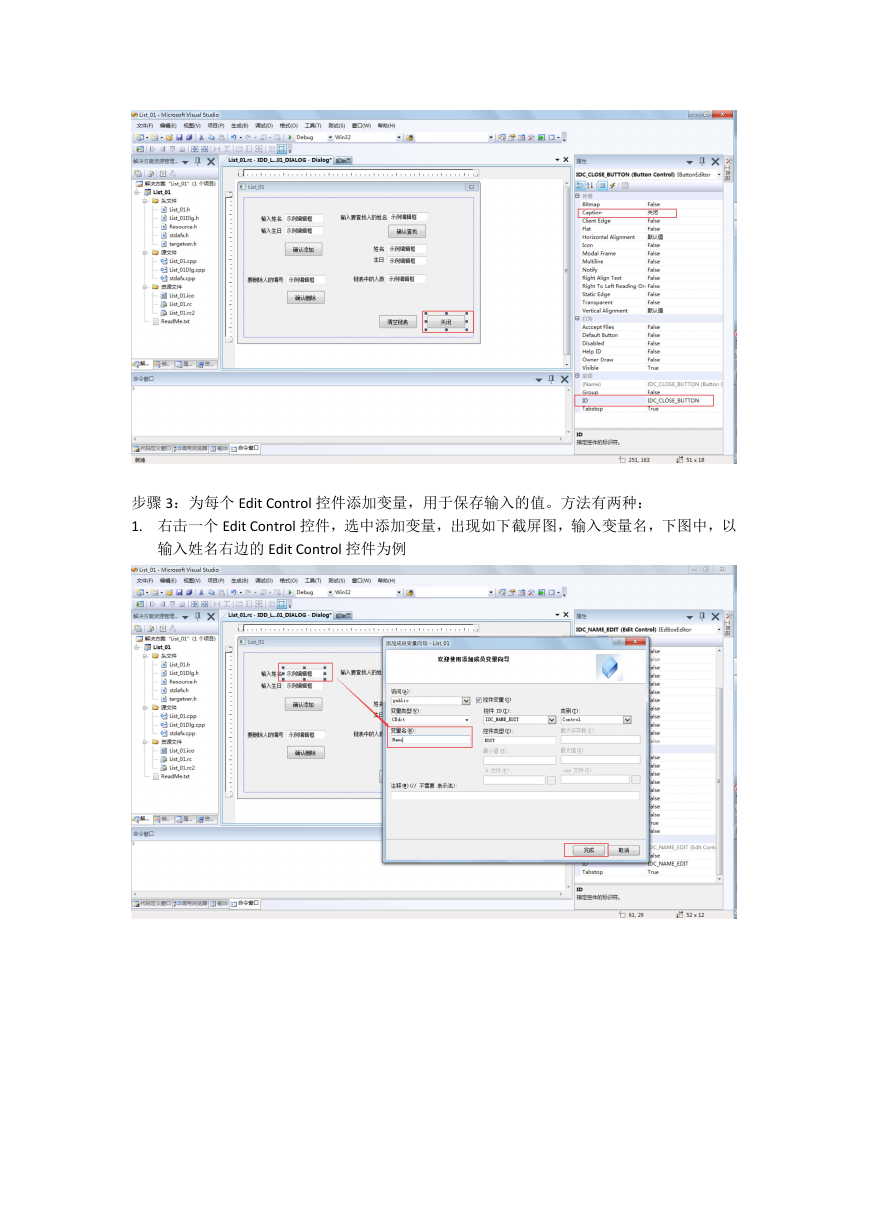Image resolution: width=869 pixels, height=1228 pixels.
Task: Switch to 命令窗口 tab in IDC_CLOSE_BUTTON screenshot
Action: [x=246, y=448]
